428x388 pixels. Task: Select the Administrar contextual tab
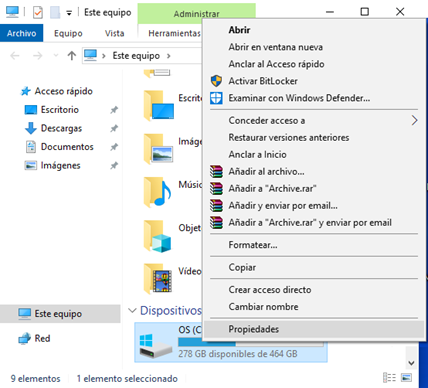click(196, 14)
